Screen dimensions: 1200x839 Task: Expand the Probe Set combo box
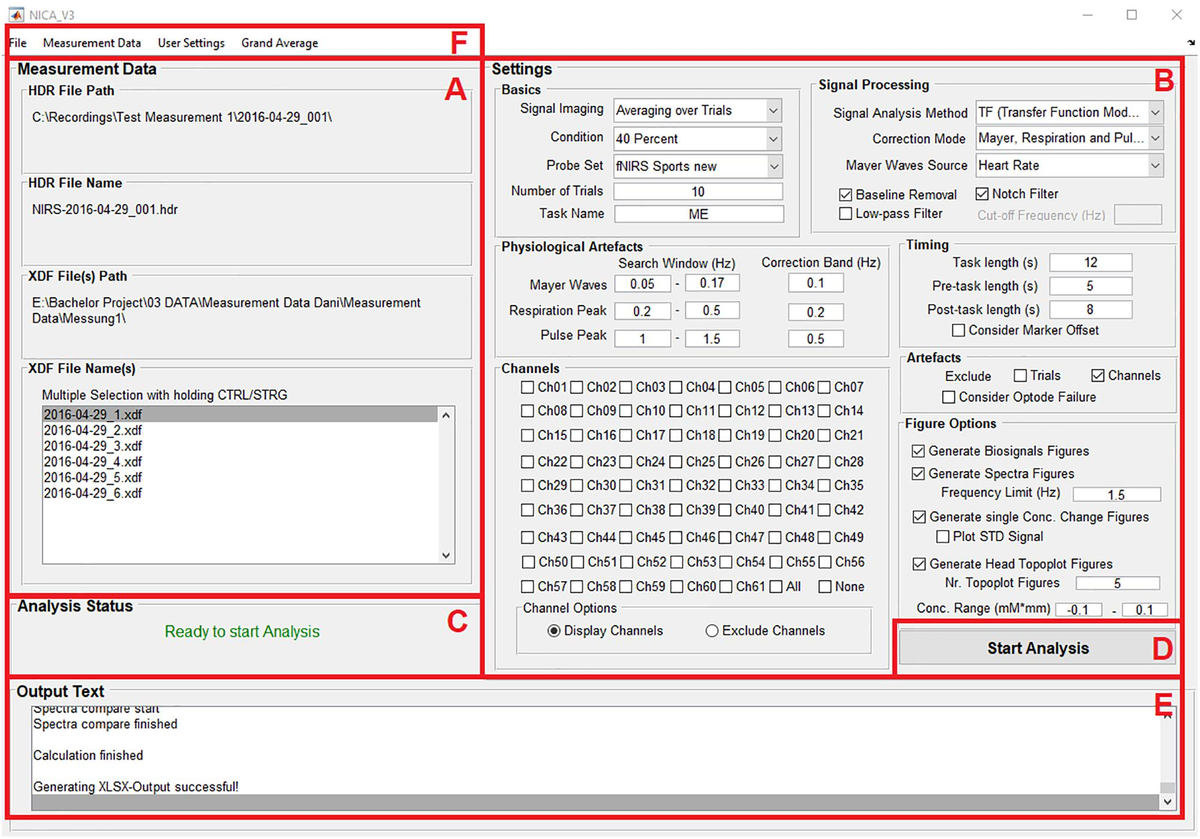coord(773,166)
